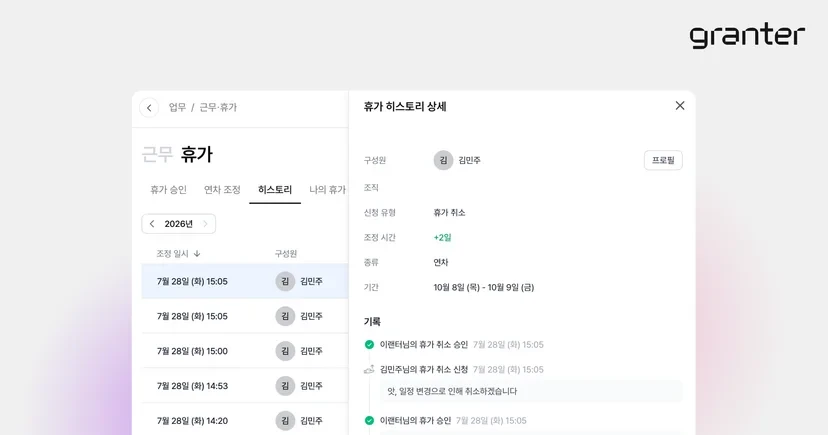The image size is (828, 435).
Task: Close the 휴가 히스토리 상세 panel
Action: (680, 106)
